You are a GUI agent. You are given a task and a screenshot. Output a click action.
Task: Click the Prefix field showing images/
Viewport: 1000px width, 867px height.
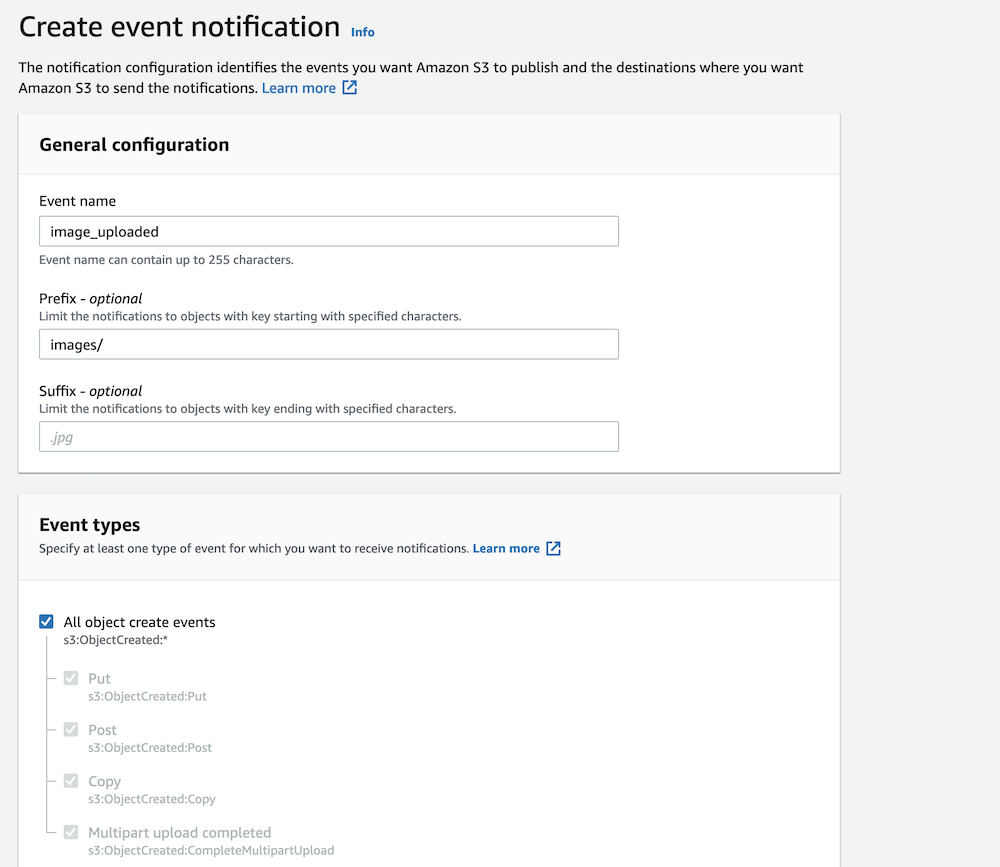329,343
